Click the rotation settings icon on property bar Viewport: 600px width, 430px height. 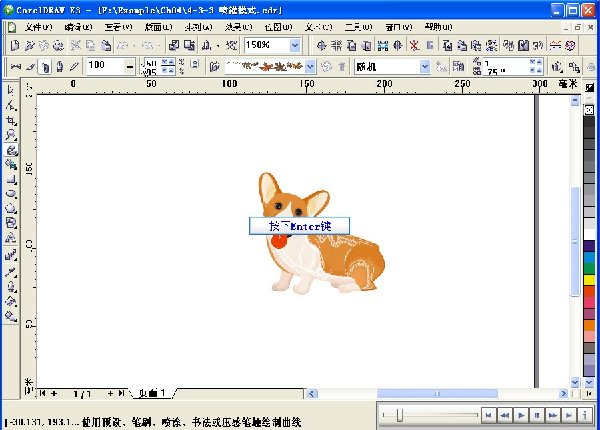tap(556, 67)
